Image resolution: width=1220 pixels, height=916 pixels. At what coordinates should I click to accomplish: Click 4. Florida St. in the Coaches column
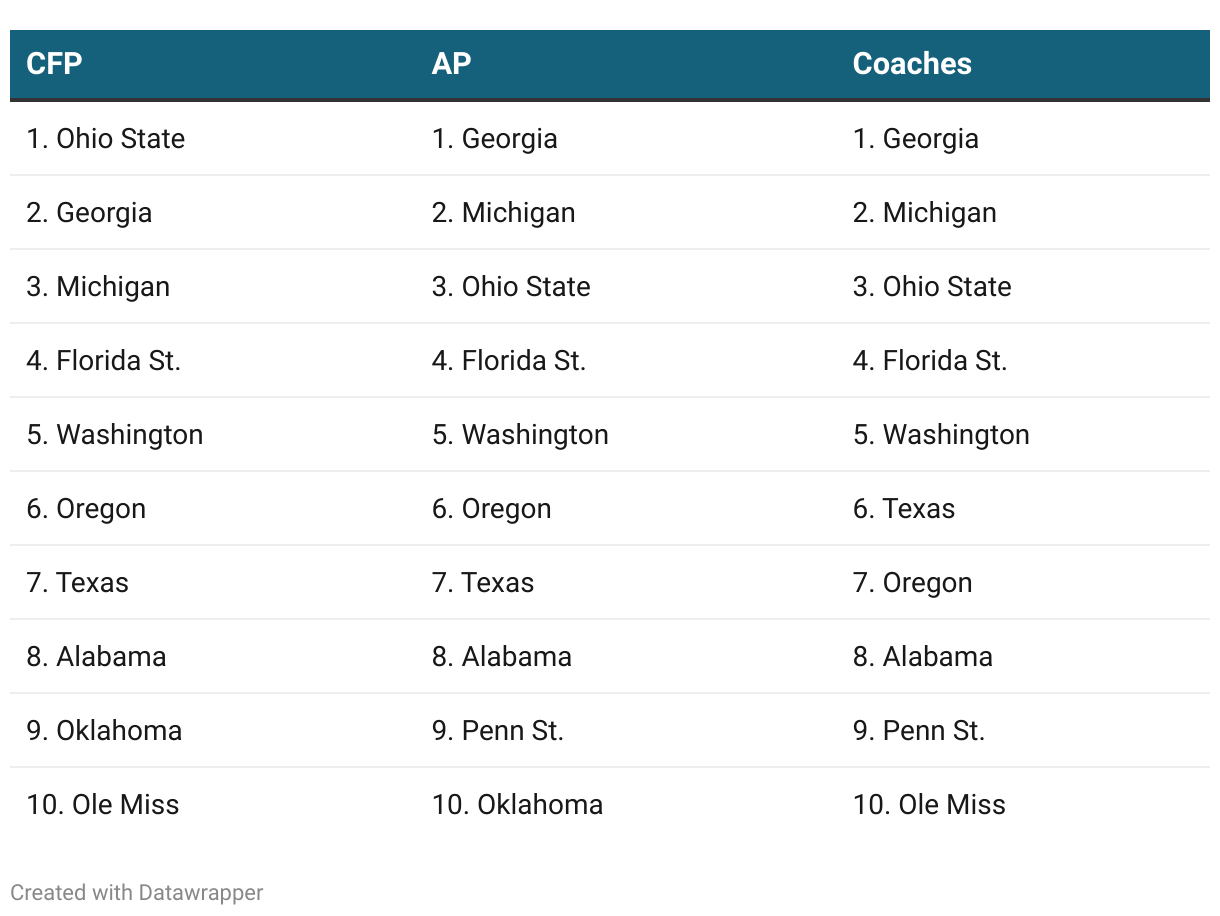[930, 360]
